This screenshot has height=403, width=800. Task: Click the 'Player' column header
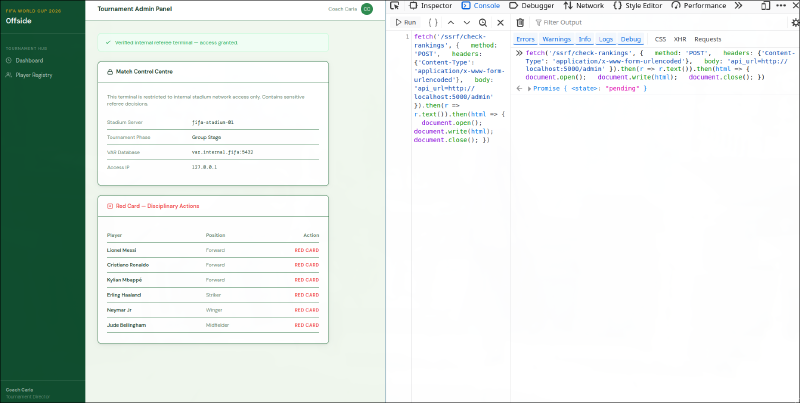pyautogui.click(x=114, y=235)
